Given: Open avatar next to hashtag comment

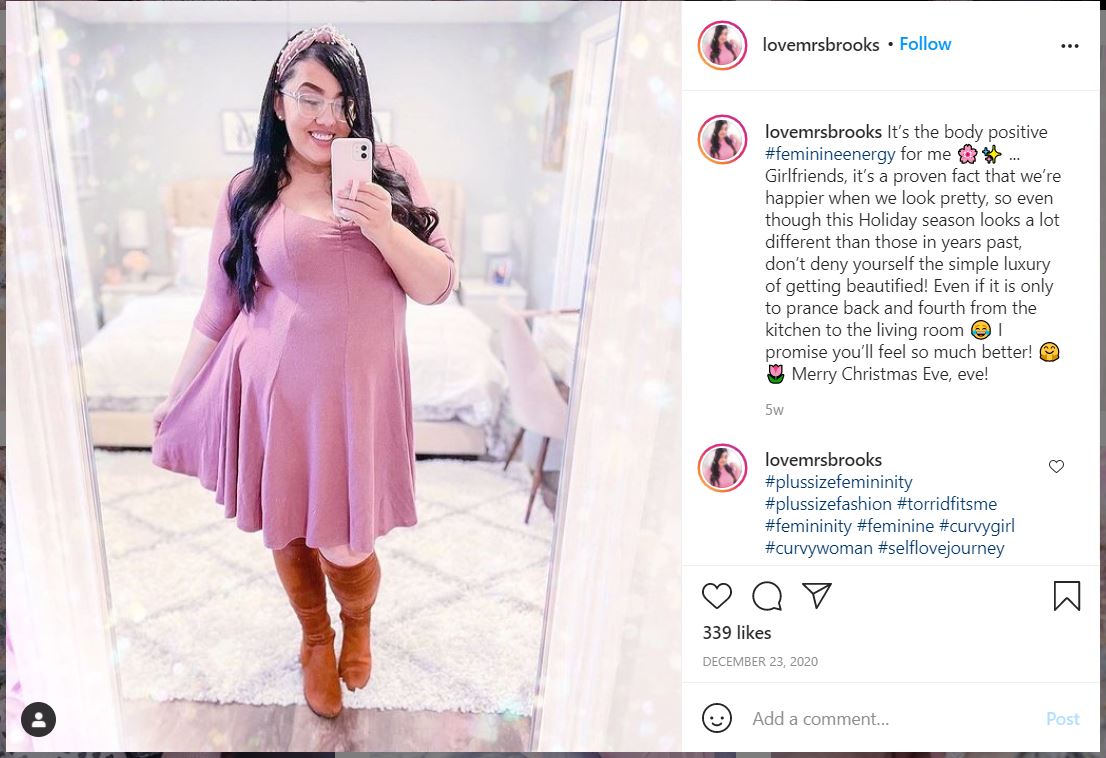Looking at the screenshot, I should (x=722, y=467).
